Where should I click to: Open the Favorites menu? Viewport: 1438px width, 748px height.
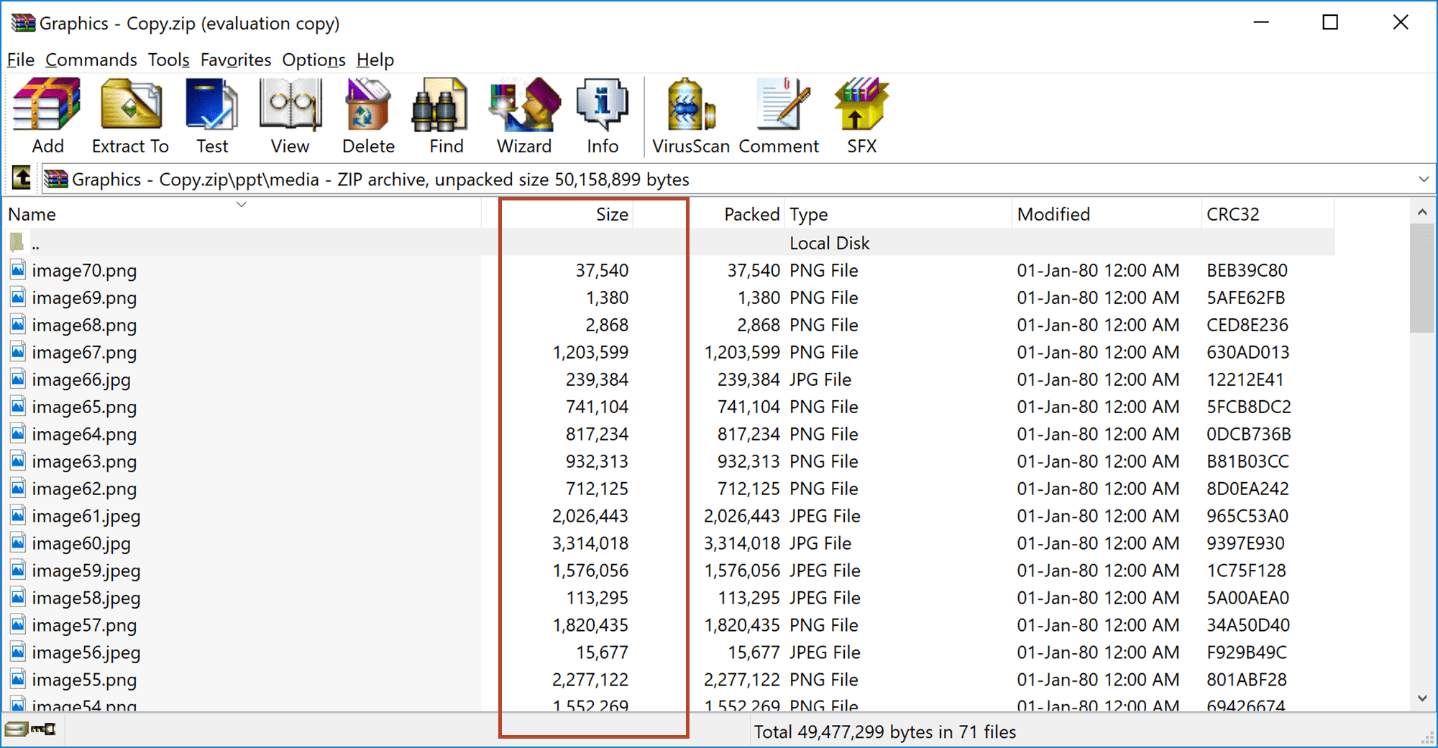pos(236,60)
